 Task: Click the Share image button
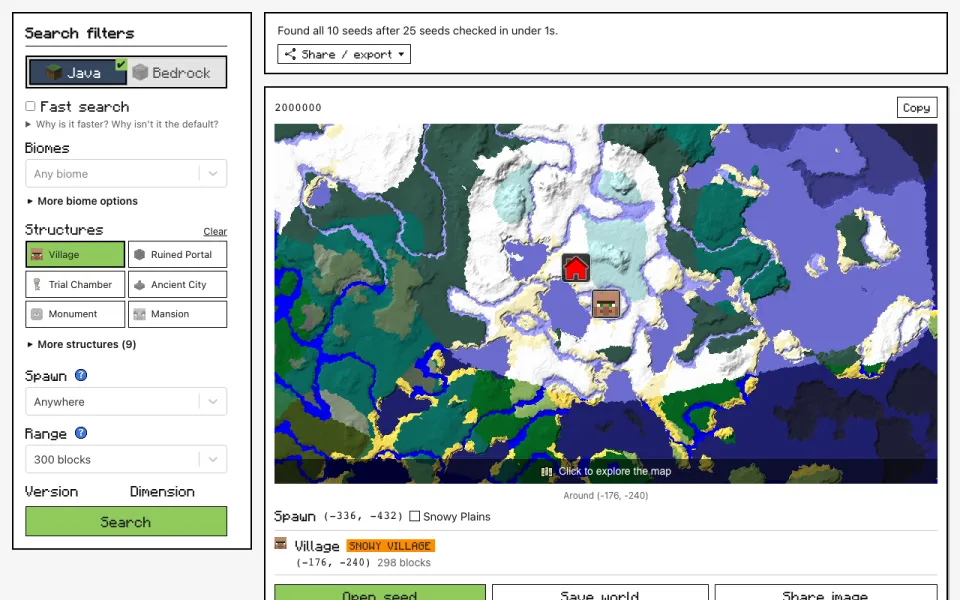pos(825,593)
